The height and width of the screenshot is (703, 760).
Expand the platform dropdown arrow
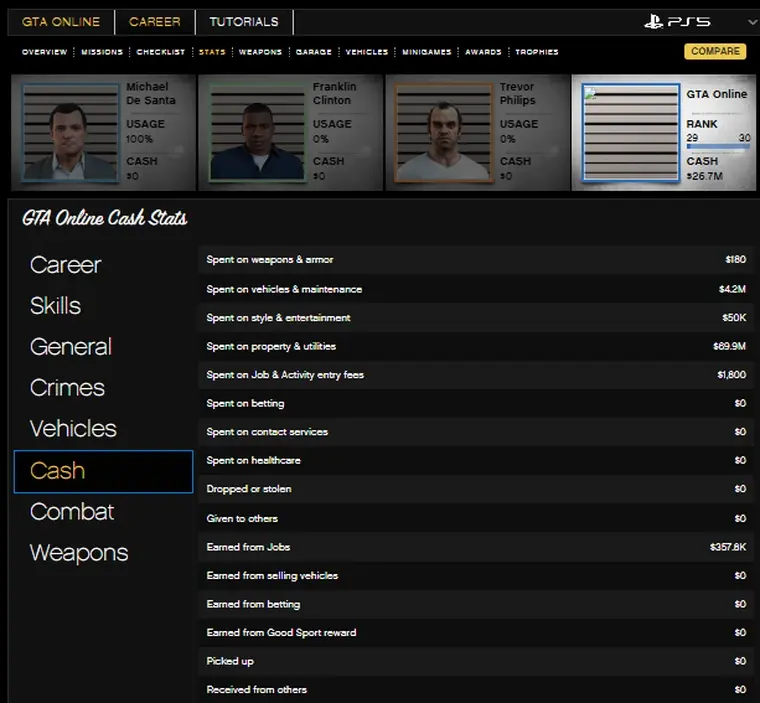tap(752, 22)
